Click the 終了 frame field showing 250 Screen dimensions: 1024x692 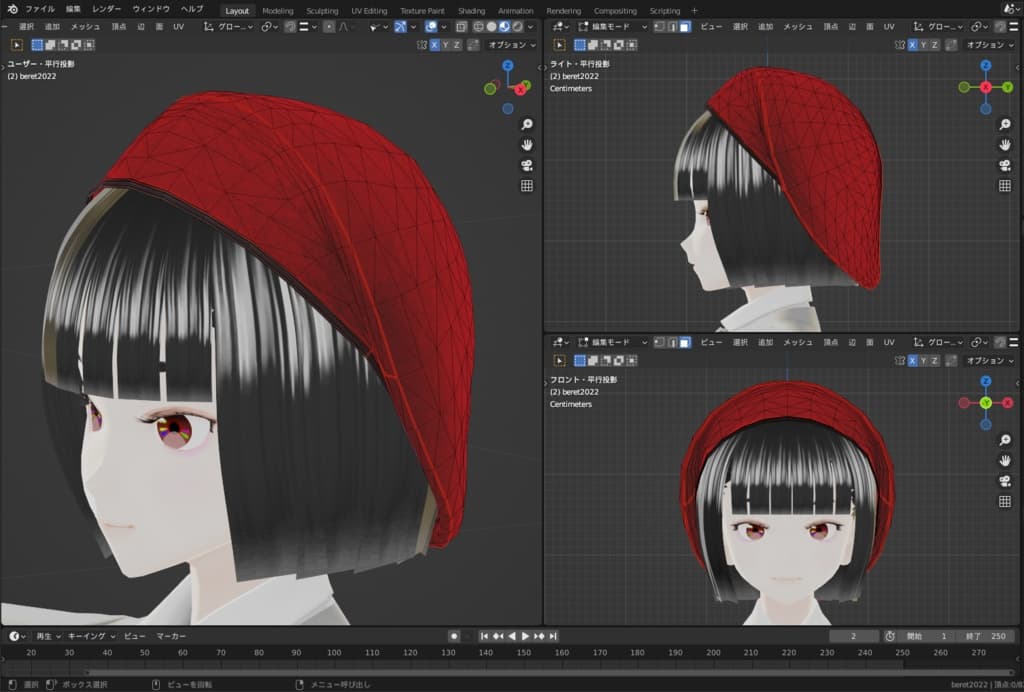[985, 636]
